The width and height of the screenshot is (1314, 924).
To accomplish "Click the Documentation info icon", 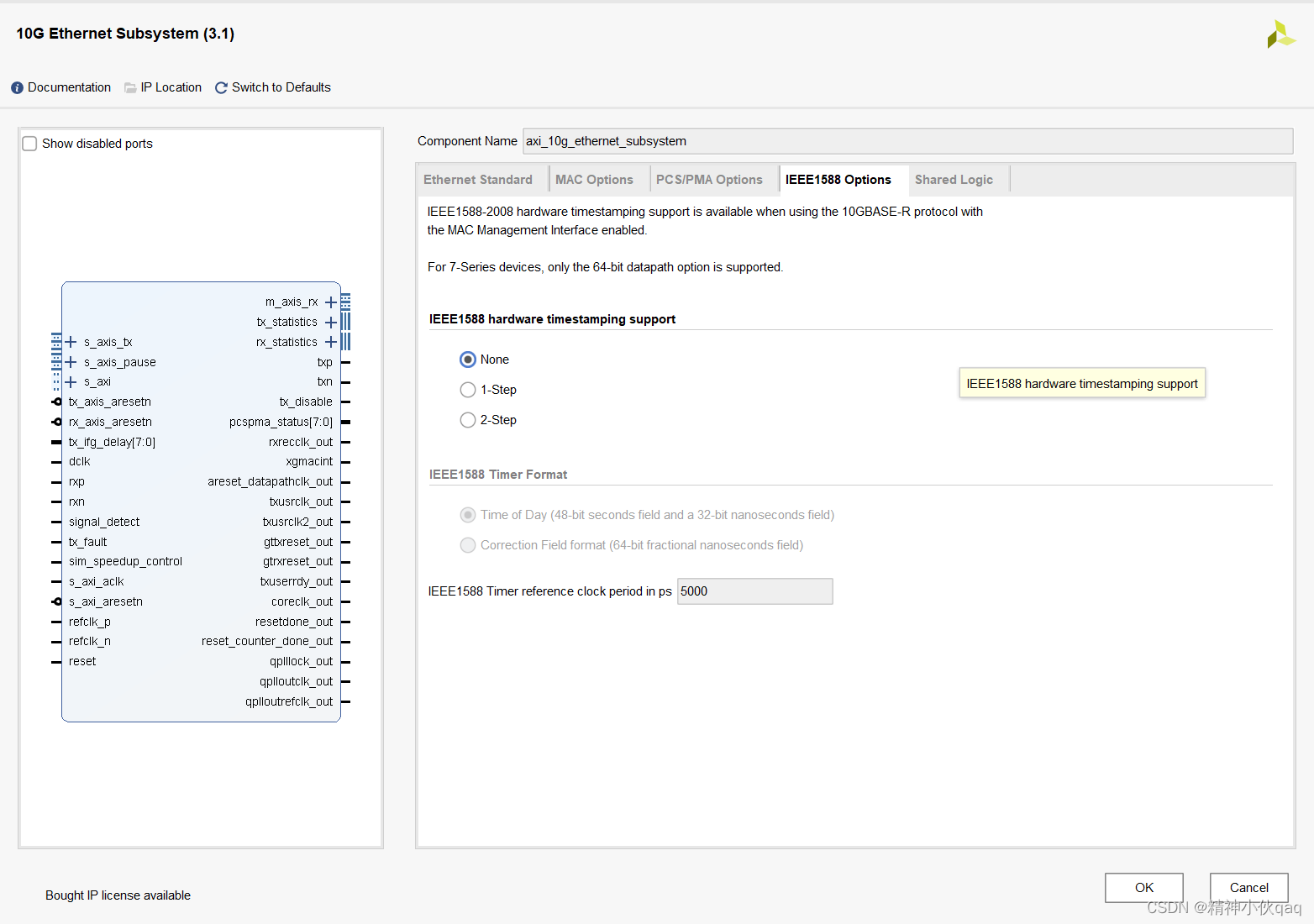I will coord(17,88).
